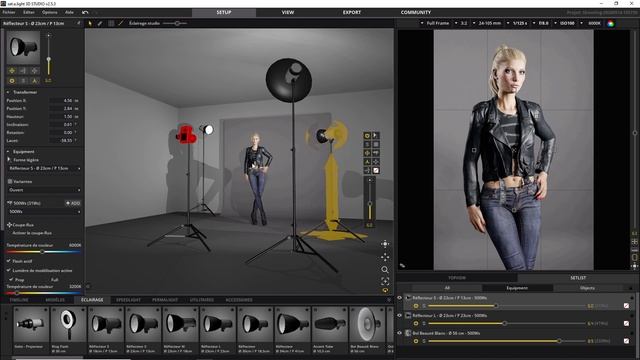Click the Coupe-flux barn door icon
The width and height of the screenshot is (640, 360).
9,225
